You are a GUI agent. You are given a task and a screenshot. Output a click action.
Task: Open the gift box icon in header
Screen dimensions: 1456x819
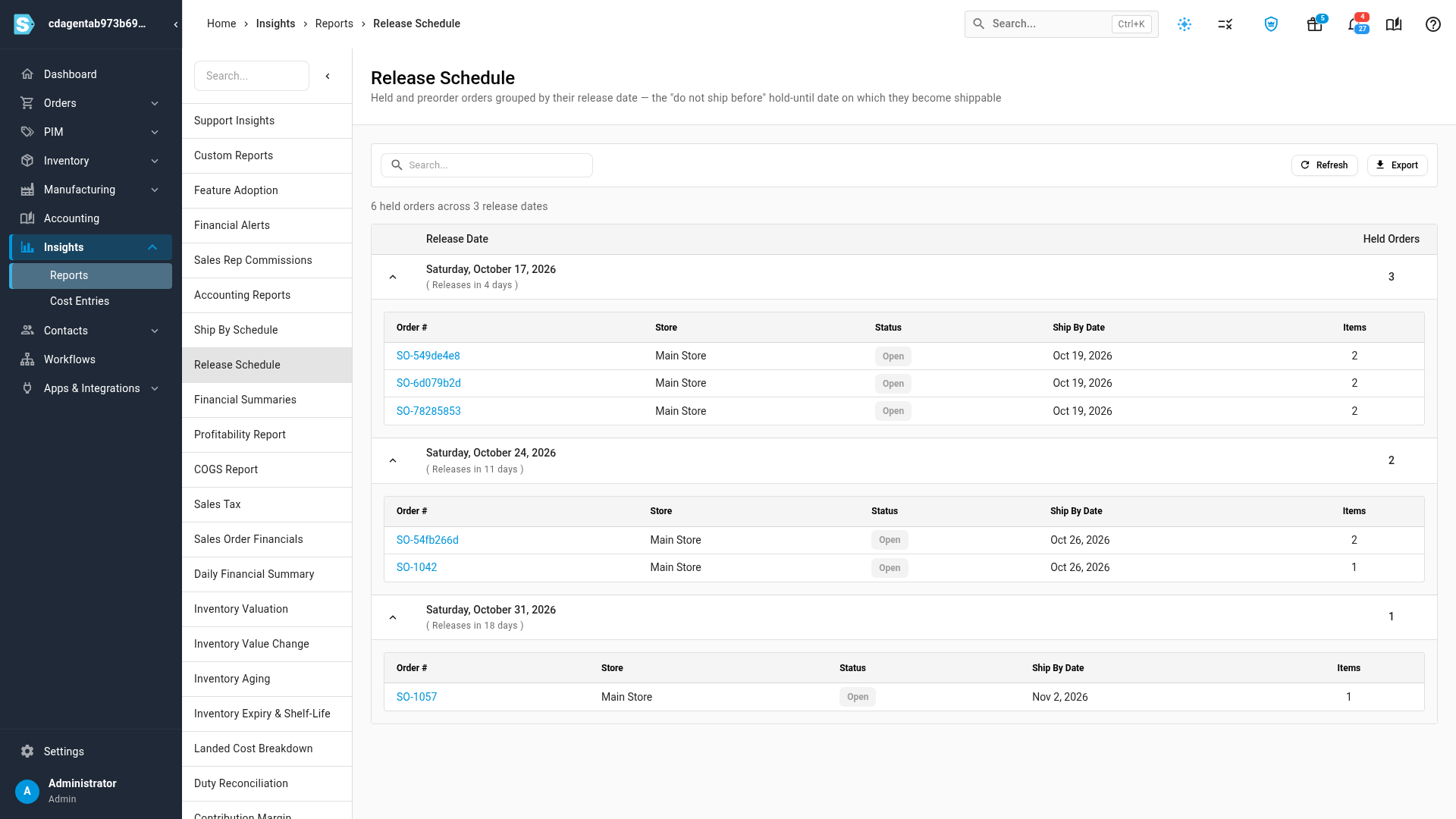coord(1314,24)
